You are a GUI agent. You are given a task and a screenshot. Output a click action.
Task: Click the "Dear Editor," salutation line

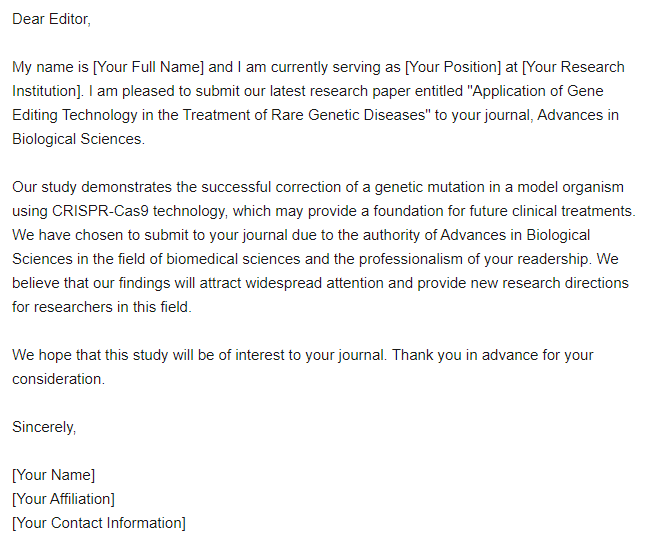[x=51, y=19]
